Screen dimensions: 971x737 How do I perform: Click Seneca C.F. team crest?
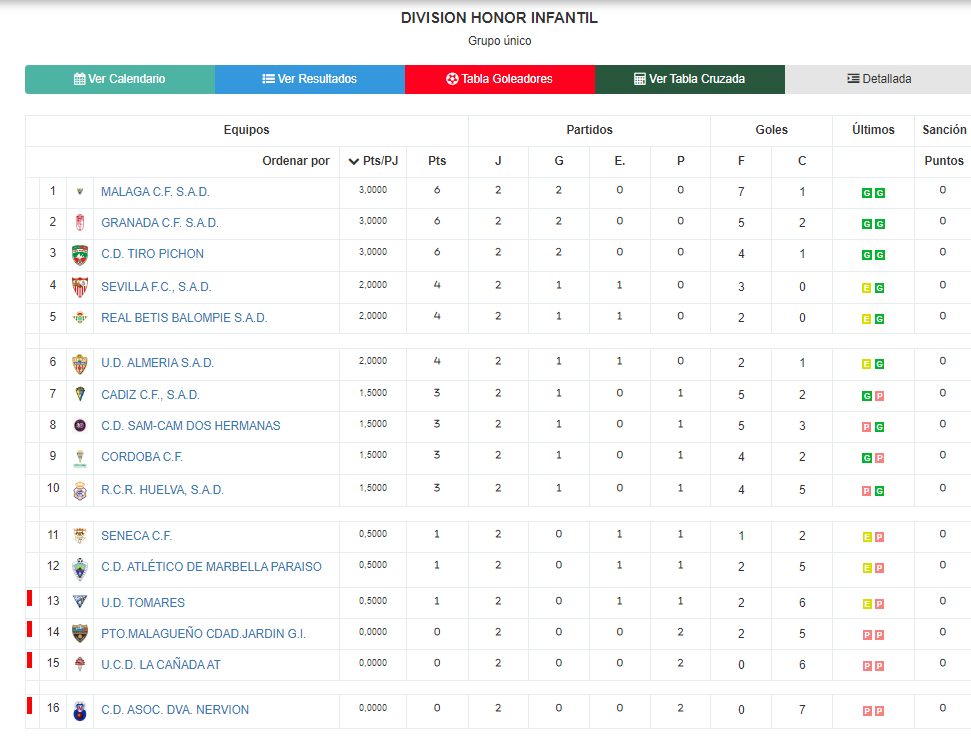pyautogui.click(x=80, y=536)
